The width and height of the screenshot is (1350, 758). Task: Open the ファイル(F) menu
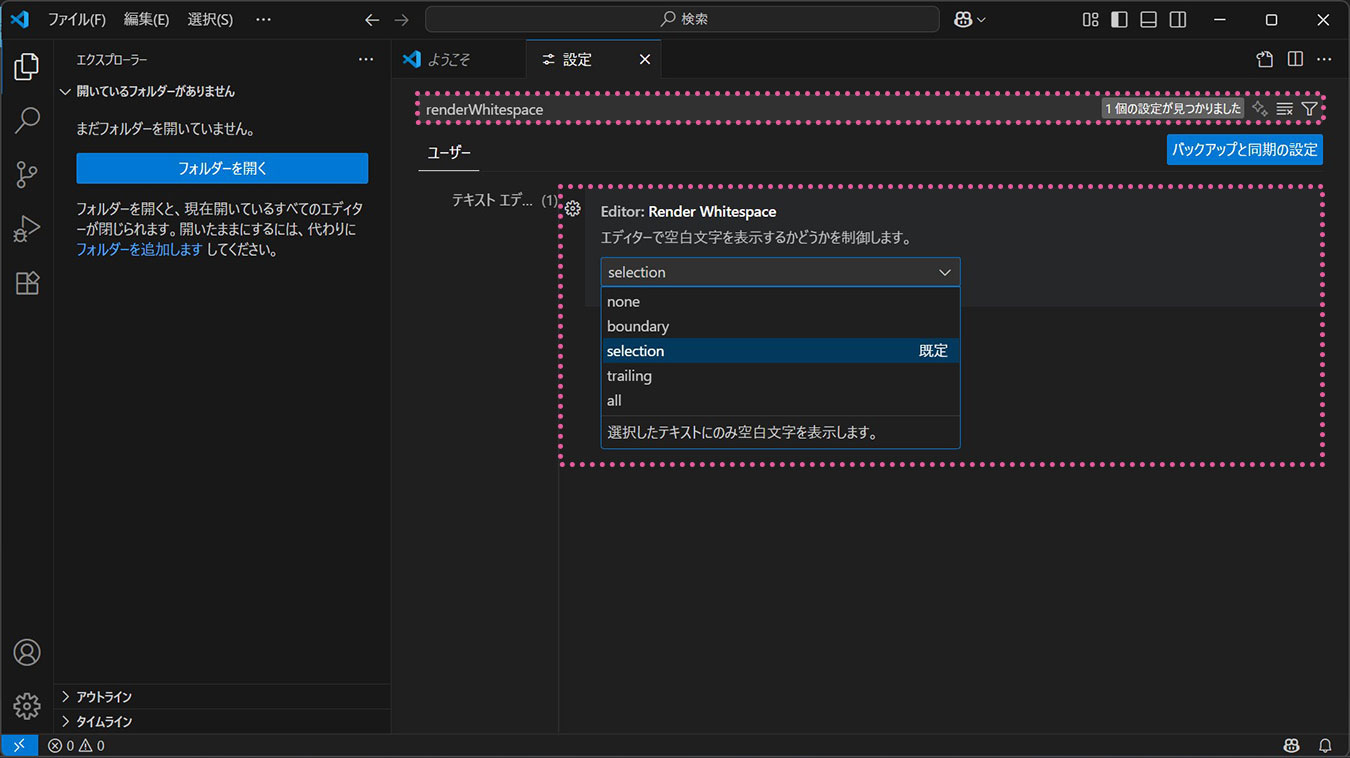[x=77, y=19]
